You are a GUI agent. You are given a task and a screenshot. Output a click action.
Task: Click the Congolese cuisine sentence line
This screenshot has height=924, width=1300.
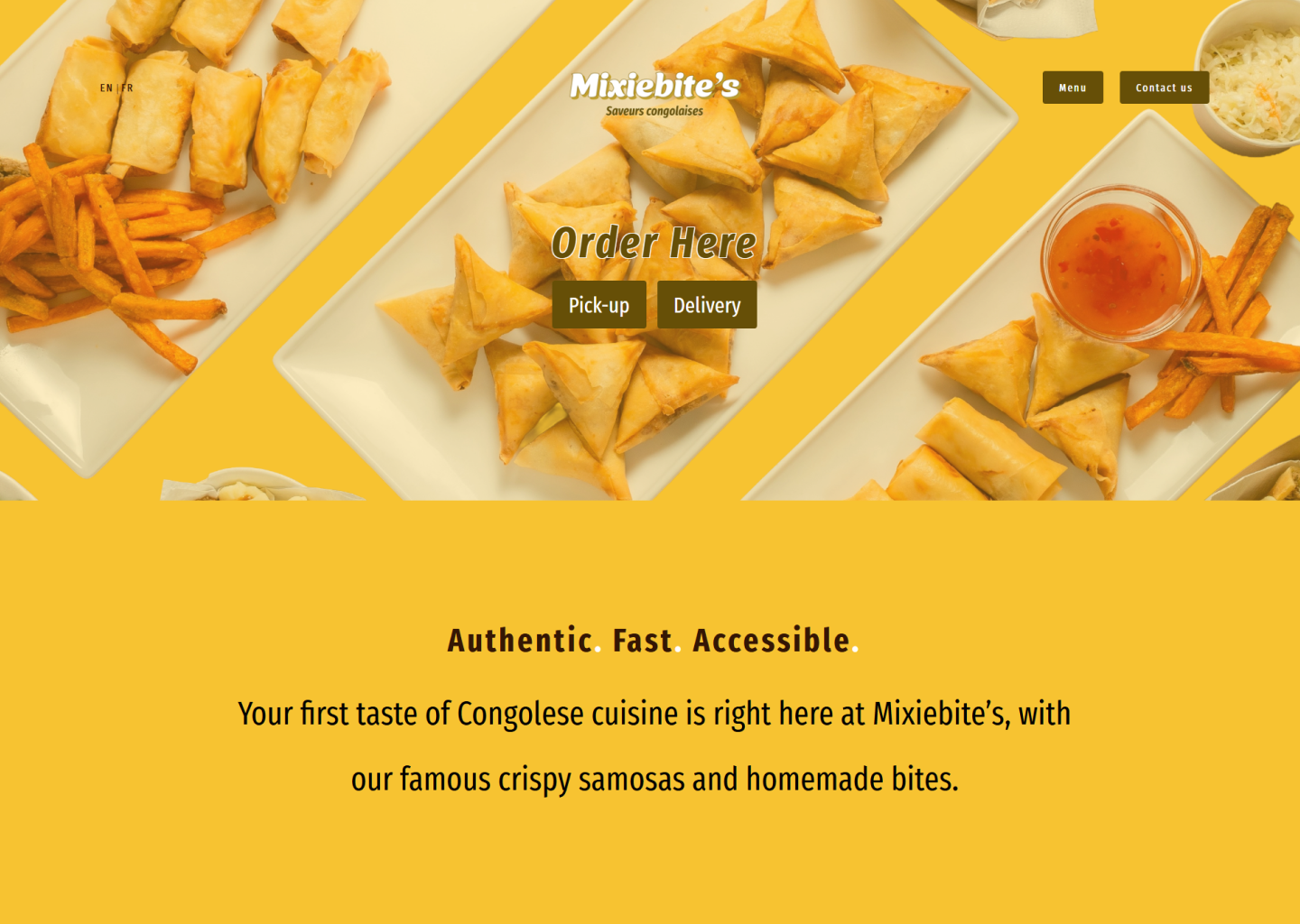[x=655, y=714]
